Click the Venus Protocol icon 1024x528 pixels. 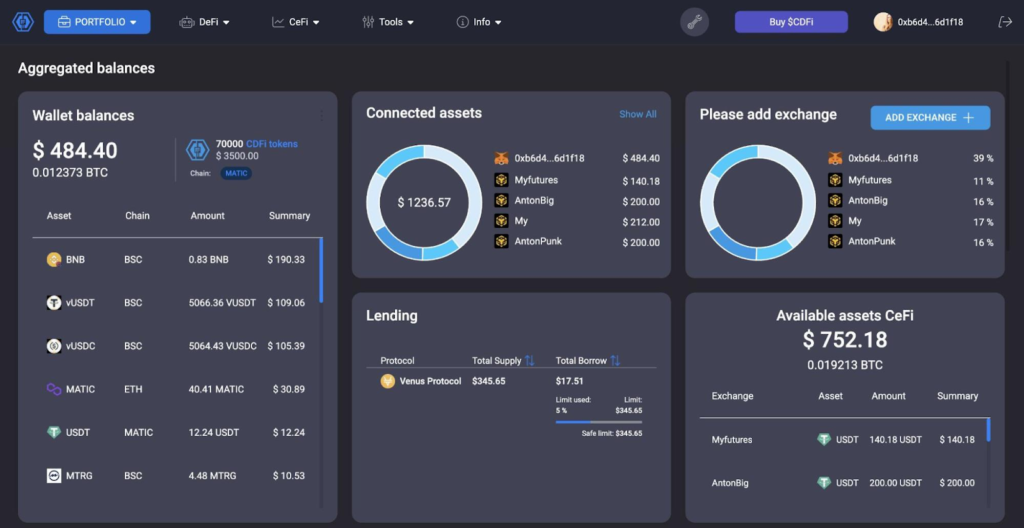pyautogui.click(x=388, y=381)
